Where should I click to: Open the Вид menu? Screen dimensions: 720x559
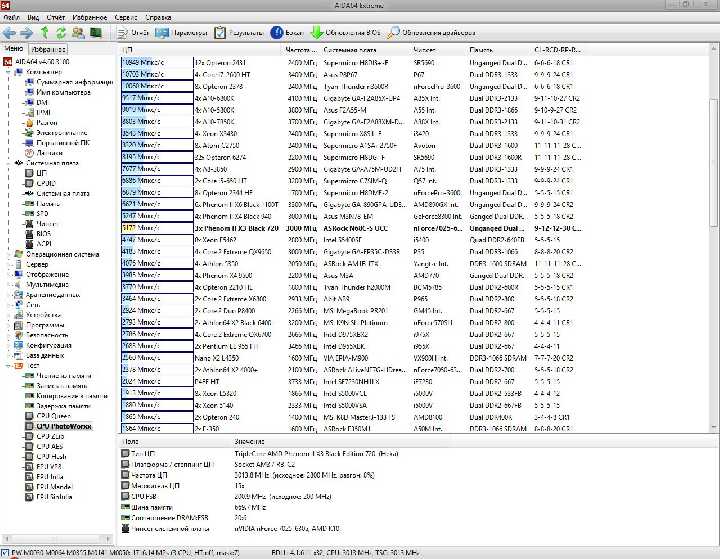click(33, 17)
